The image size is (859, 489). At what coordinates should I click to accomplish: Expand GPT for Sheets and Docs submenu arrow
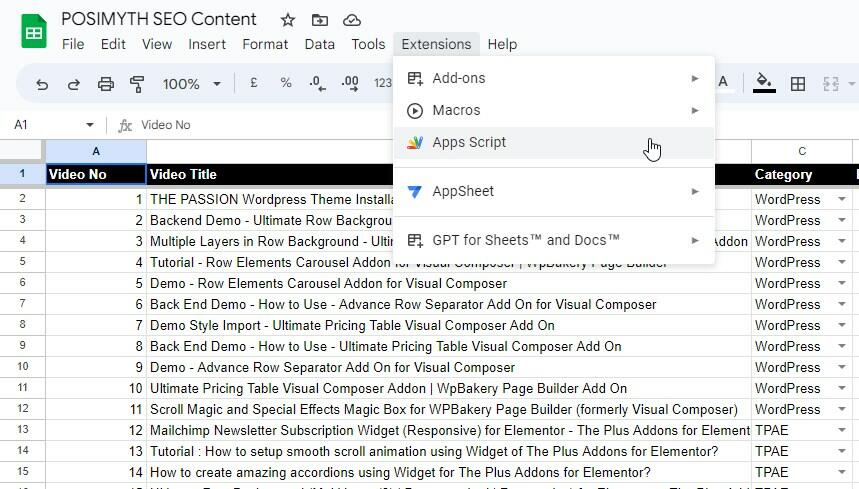(695, 240)
